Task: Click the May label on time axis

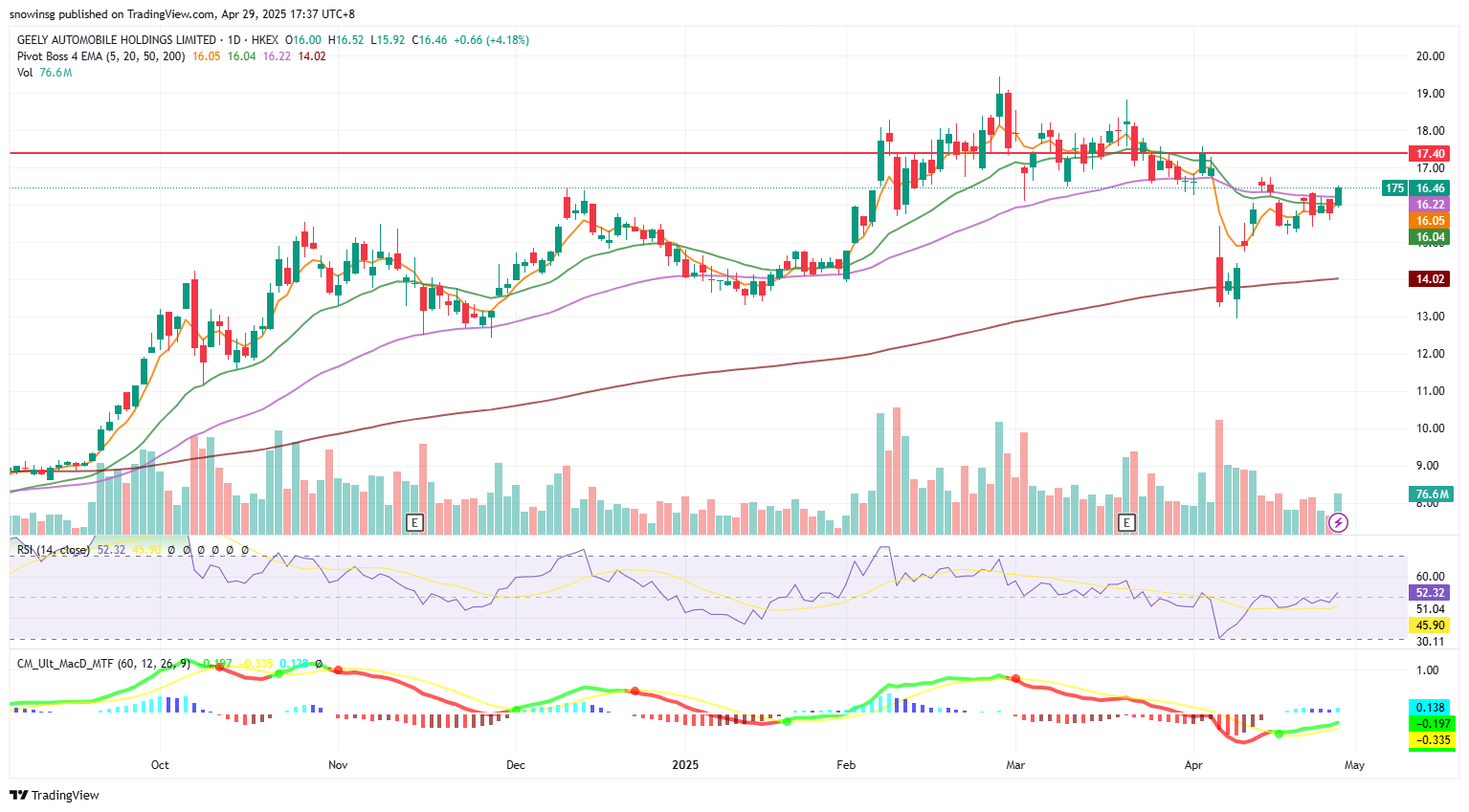Action: click(x=1354, y=765)
